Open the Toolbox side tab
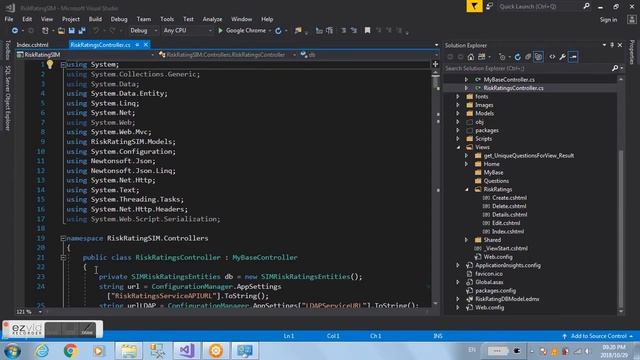Screen dimensions: 640x360 tap(7, 50)
